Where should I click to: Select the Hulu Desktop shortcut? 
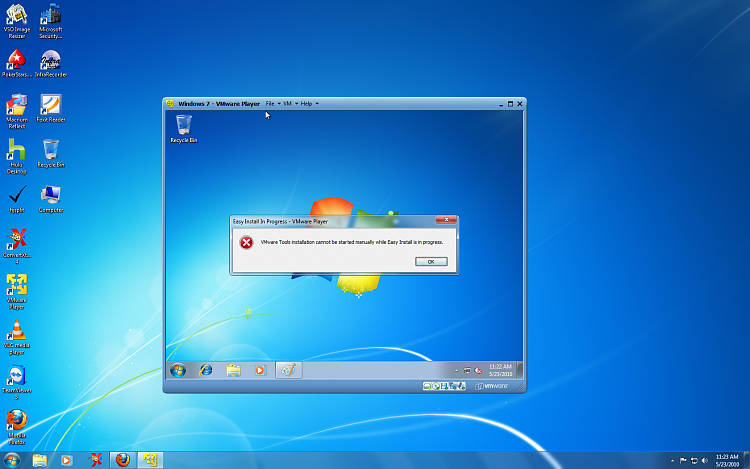(x=17, y=156)
